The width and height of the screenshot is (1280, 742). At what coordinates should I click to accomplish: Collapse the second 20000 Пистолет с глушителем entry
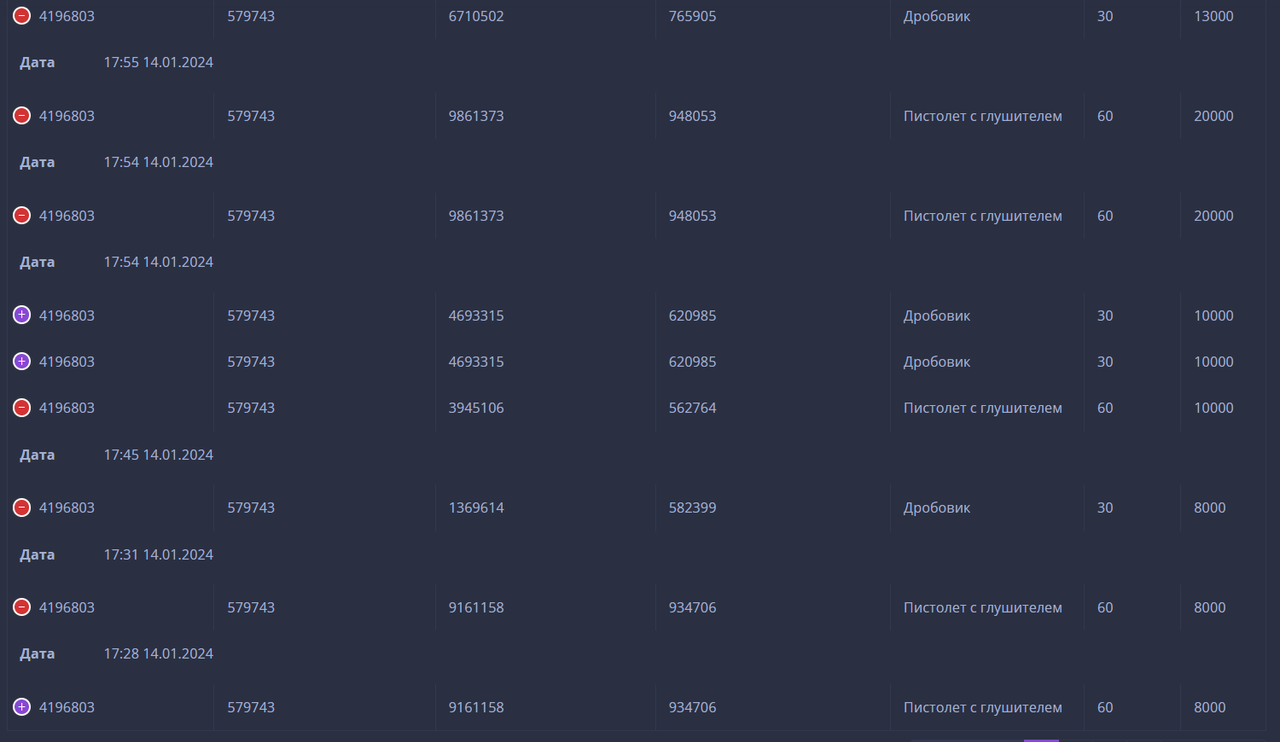tap(21, 215)
